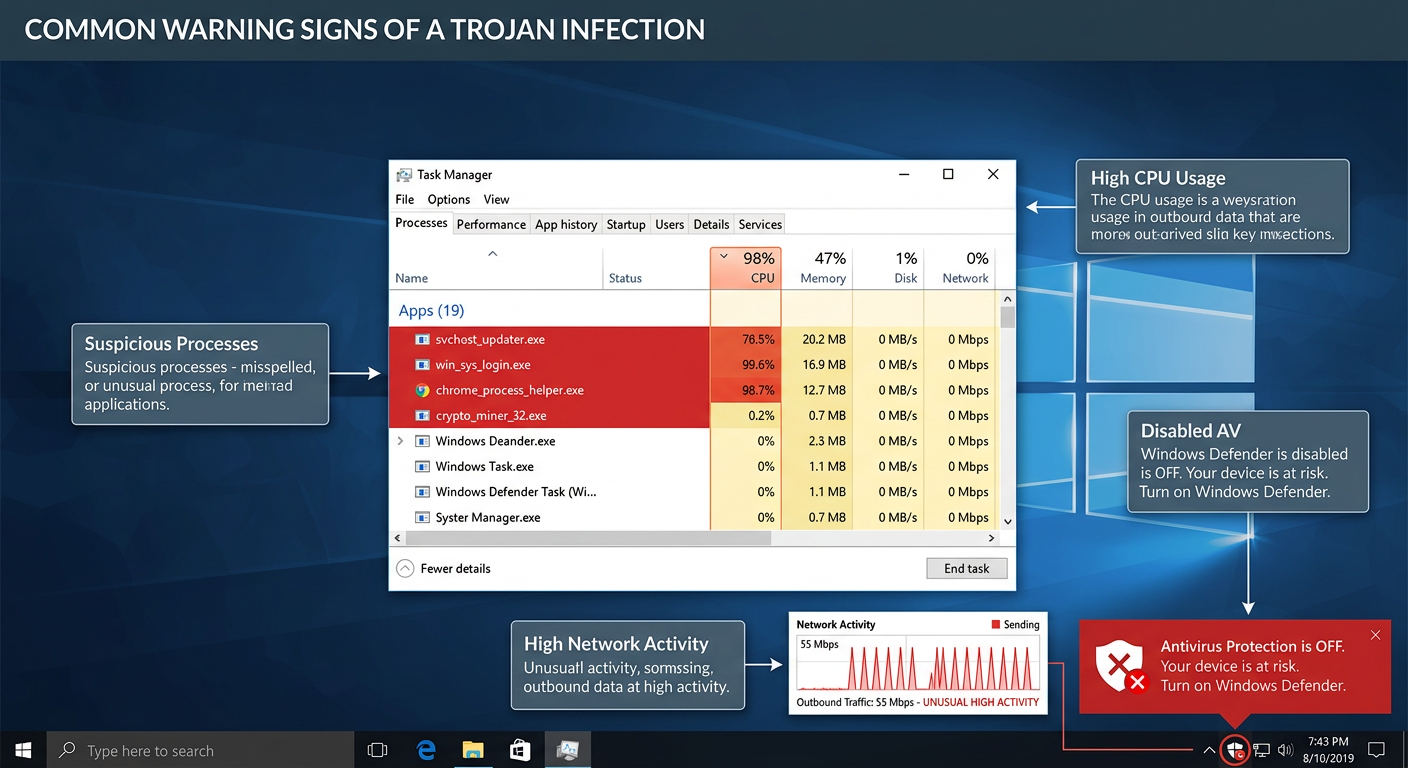Screen dimensions: 1408x768
Task: Switch to the Performance tab
Action: [x=491, y=224]
